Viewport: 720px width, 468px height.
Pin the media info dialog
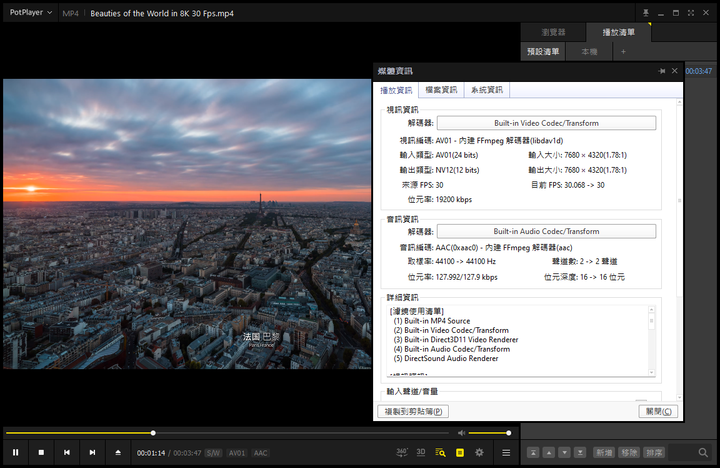click(x=662, y=71)
